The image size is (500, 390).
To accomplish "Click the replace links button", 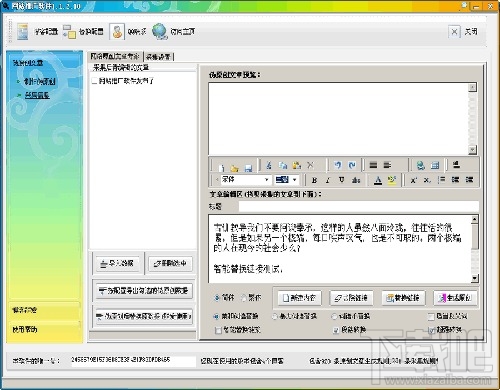I will 403,298.
